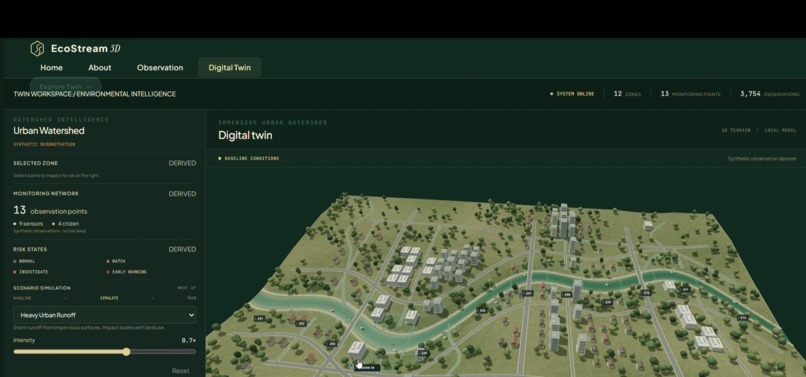Click the Baseline Conditions status label

pos(249,158)
